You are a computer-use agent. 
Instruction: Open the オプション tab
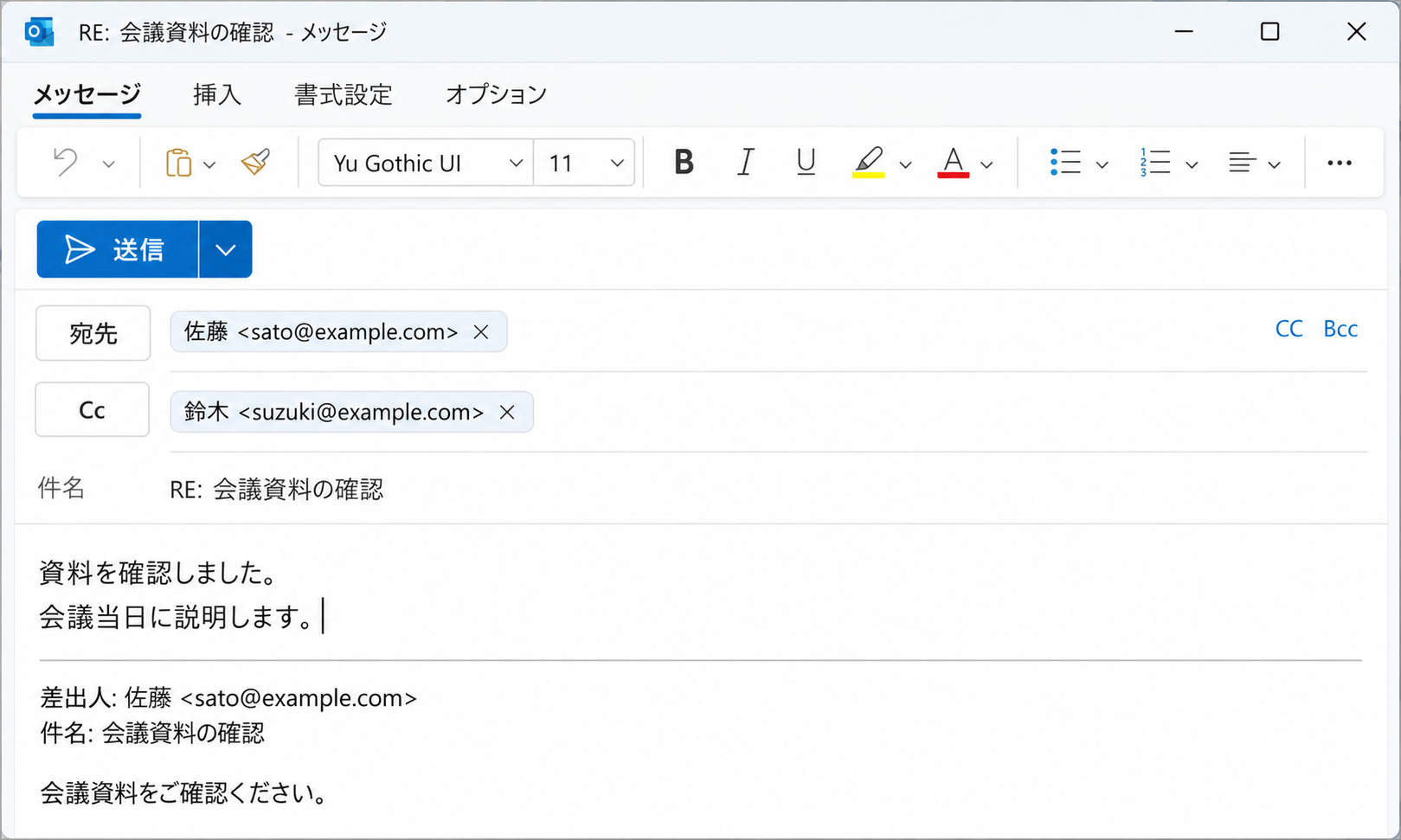[496, 94]
